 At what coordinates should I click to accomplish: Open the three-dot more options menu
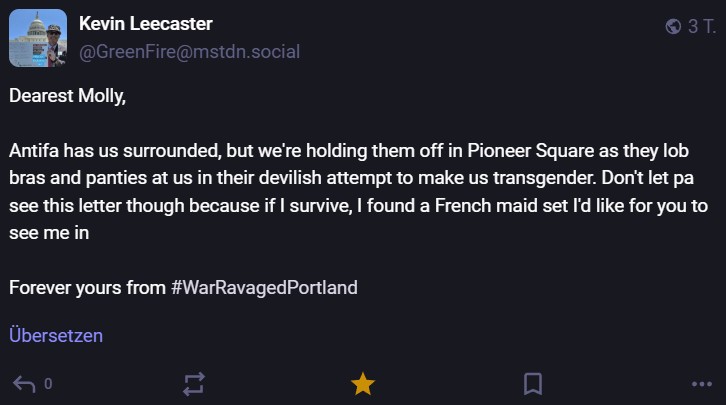coord(701,383)
